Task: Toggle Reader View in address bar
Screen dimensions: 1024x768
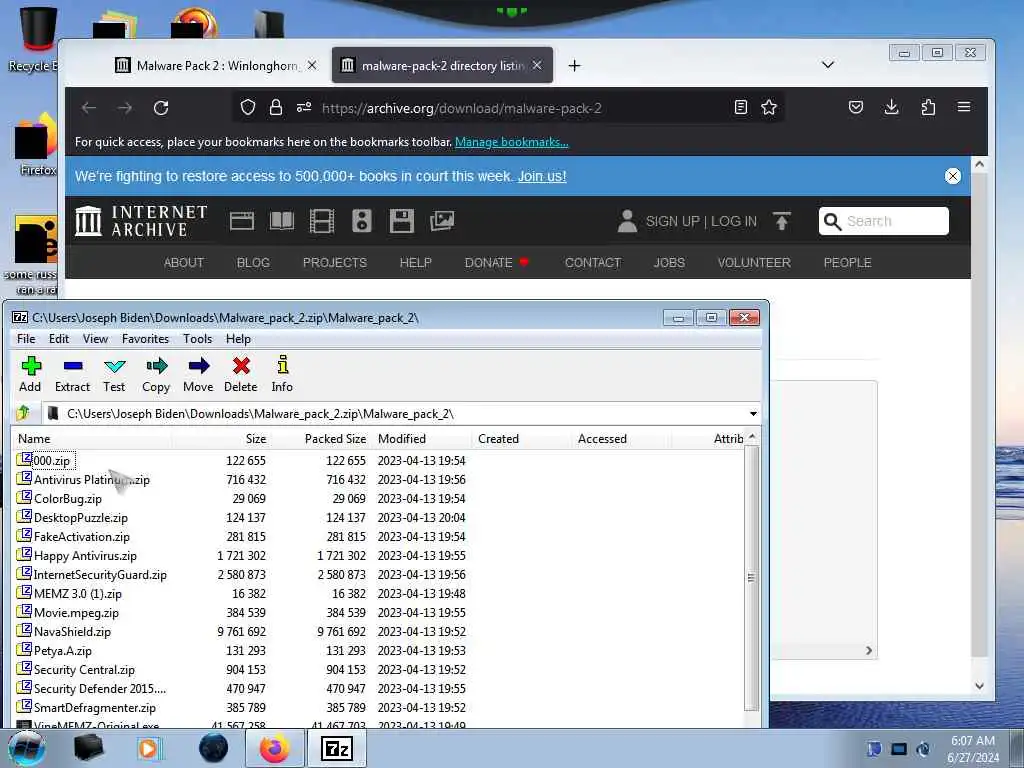Action: tap(741, 107)
